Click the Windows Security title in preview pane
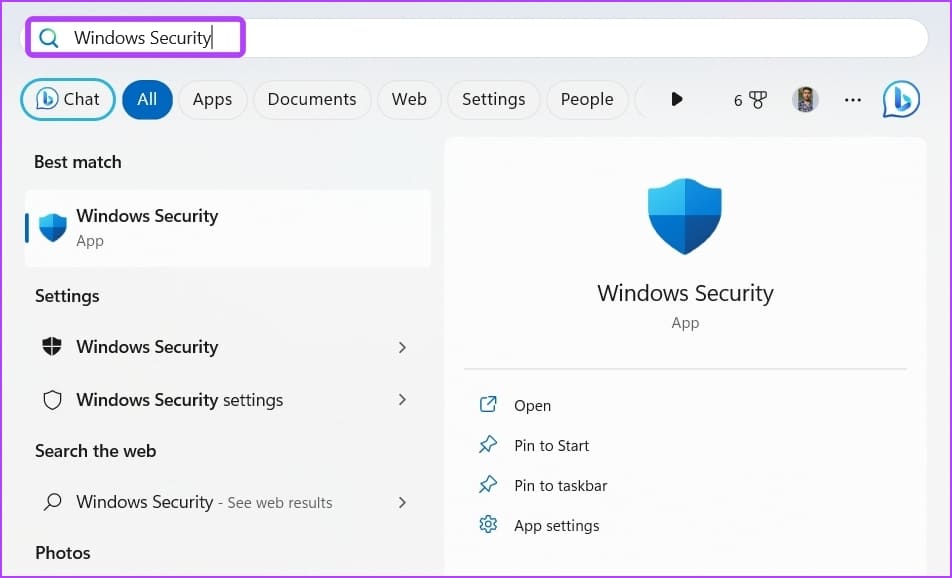The height and width of the screenshot is (578, 952). 685,293
